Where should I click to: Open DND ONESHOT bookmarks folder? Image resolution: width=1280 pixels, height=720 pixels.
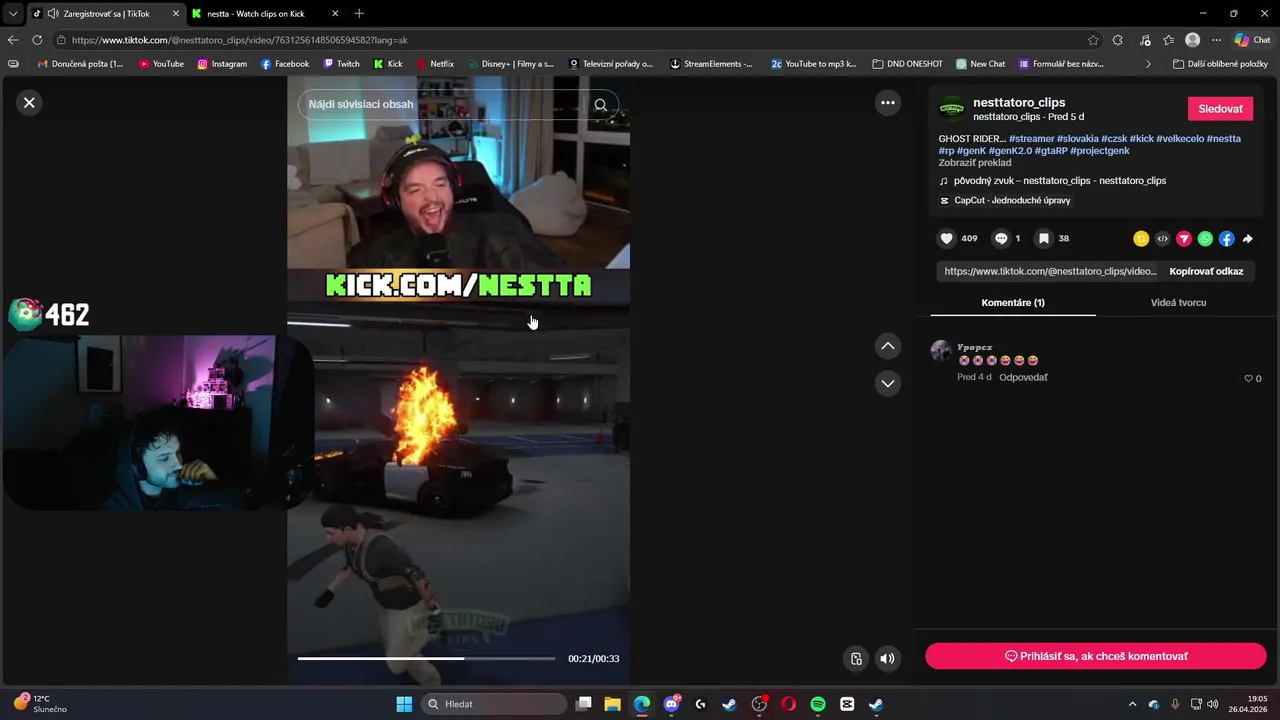click(x=907, y=64)
